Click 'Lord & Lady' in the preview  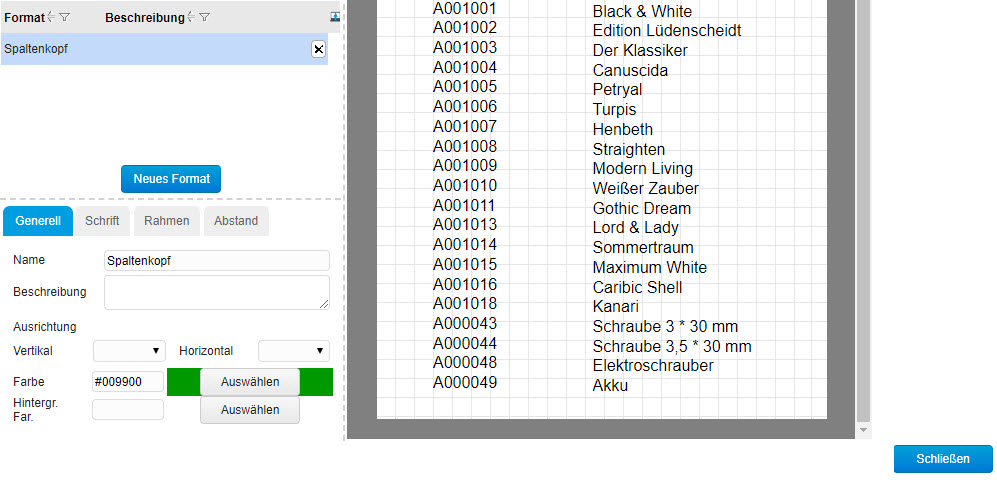point(636,228)
